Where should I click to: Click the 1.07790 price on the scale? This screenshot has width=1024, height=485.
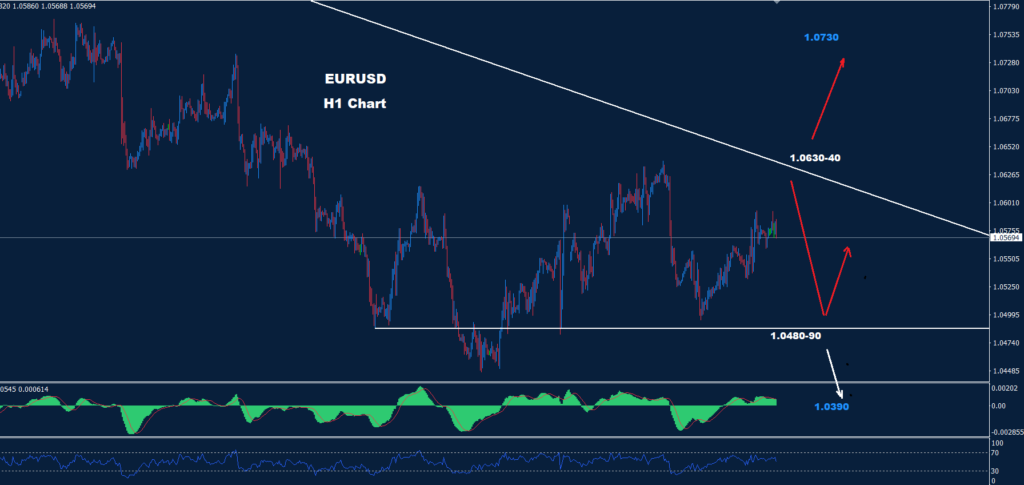[x=1006, y=7]
